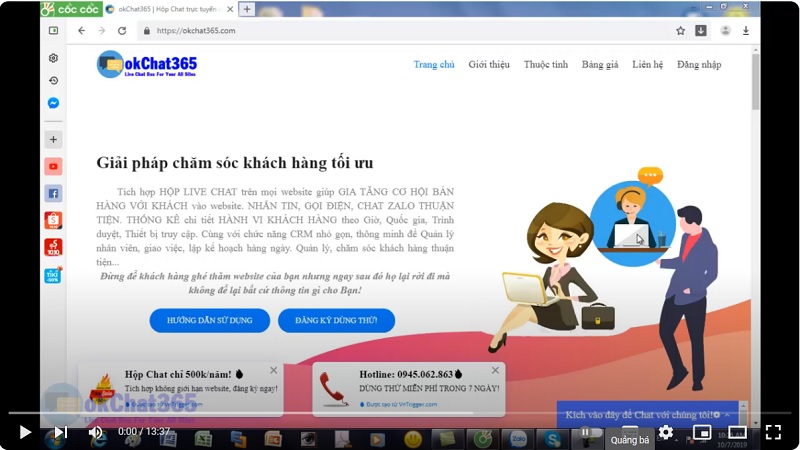This screenshot has width=800, height=450.
Task: View site security lock info
Action: [147, 31]
